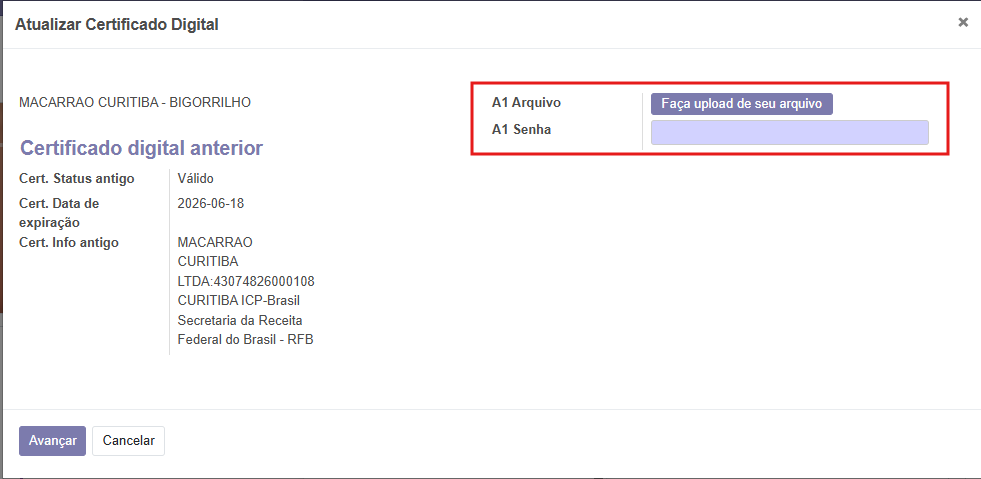
Task: Click the Federal do Brasil - RFB text
Action: coord(245,340)
